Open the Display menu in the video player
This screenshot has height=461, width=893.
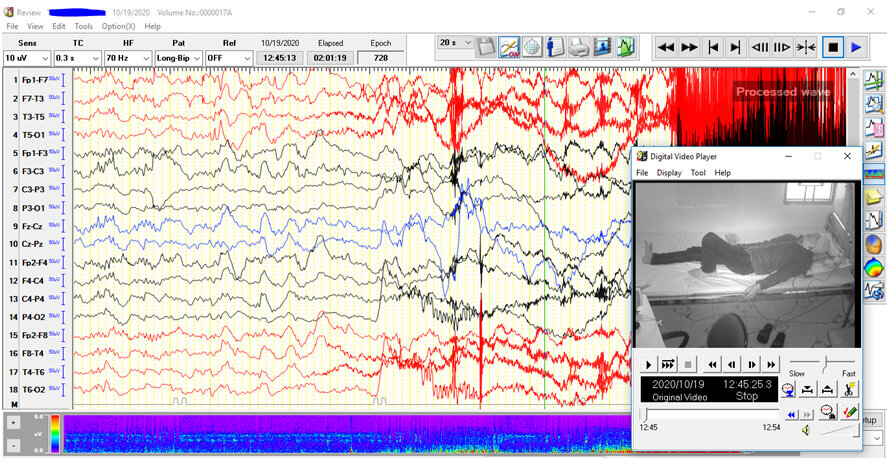tap(669, 173)
